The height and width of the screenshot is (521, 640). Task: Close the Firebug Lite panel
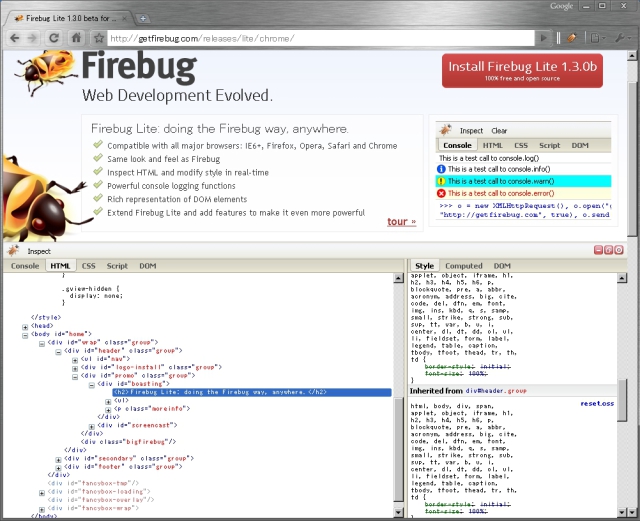pyautogui.click(x=619, y=250)
